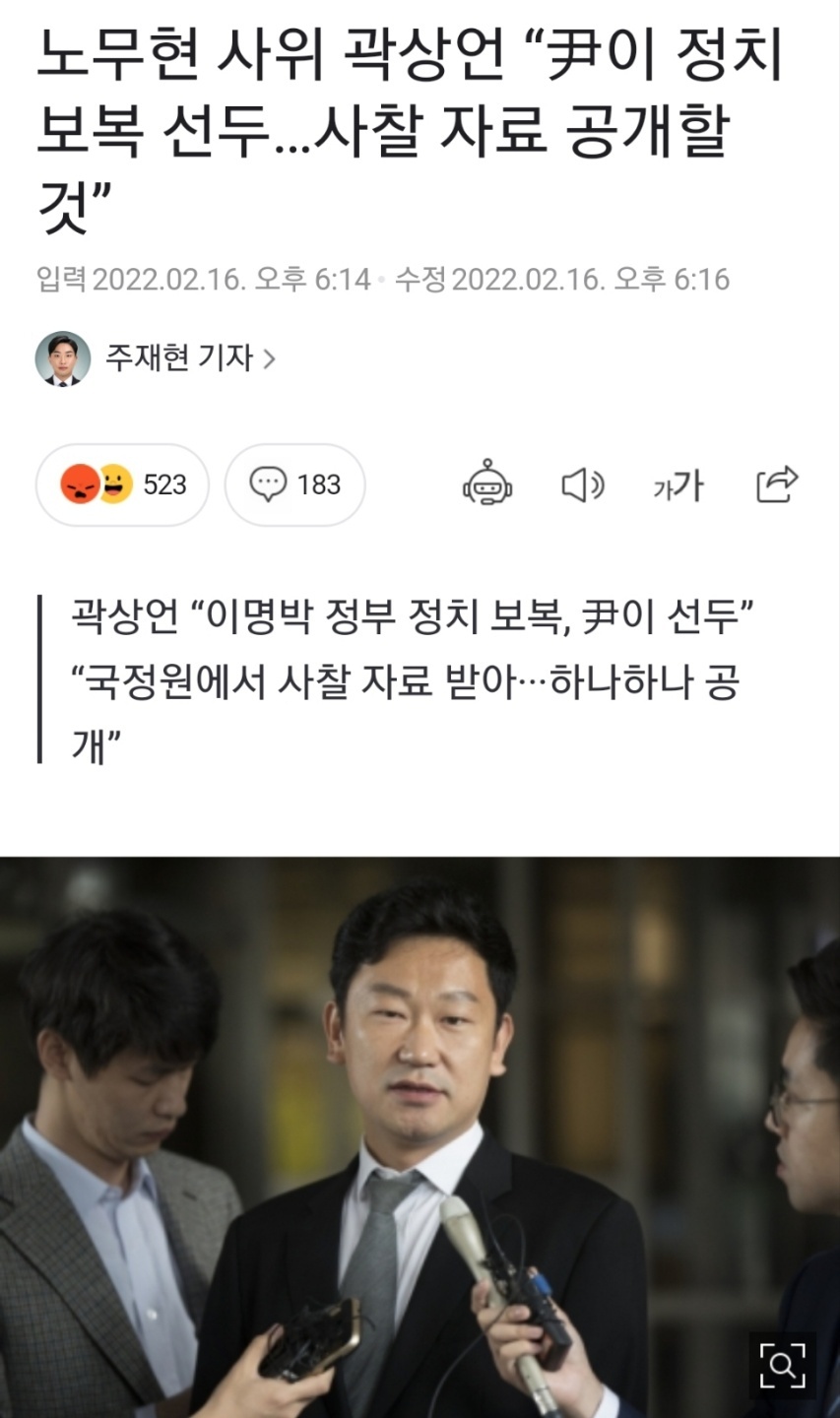
Task: Expand the reporter page with the chevron
Action: pyautogui.click(x=269, y=359)
